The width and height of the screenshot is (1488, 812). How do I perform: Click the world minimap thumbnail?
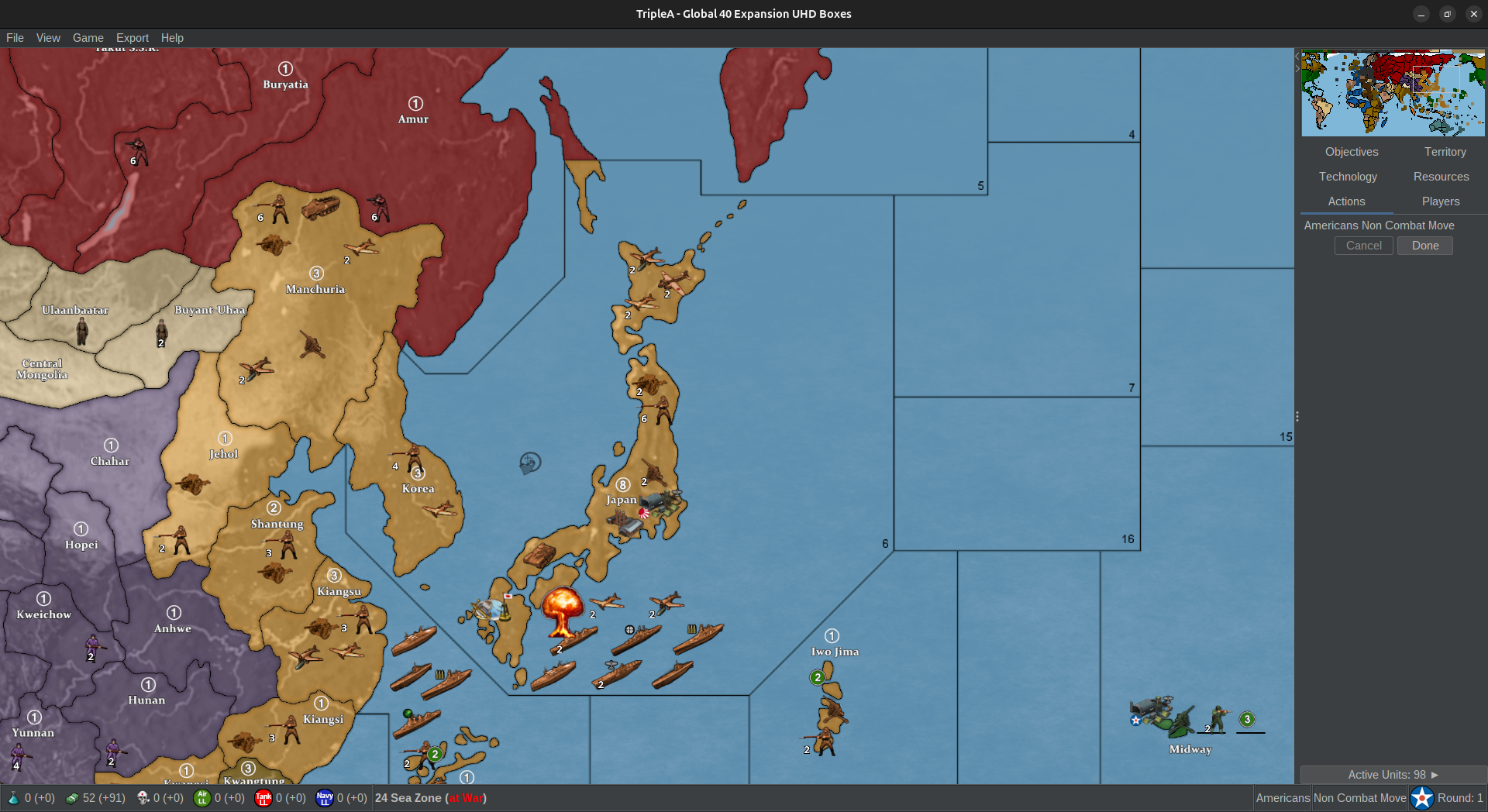click(1393, 93)
